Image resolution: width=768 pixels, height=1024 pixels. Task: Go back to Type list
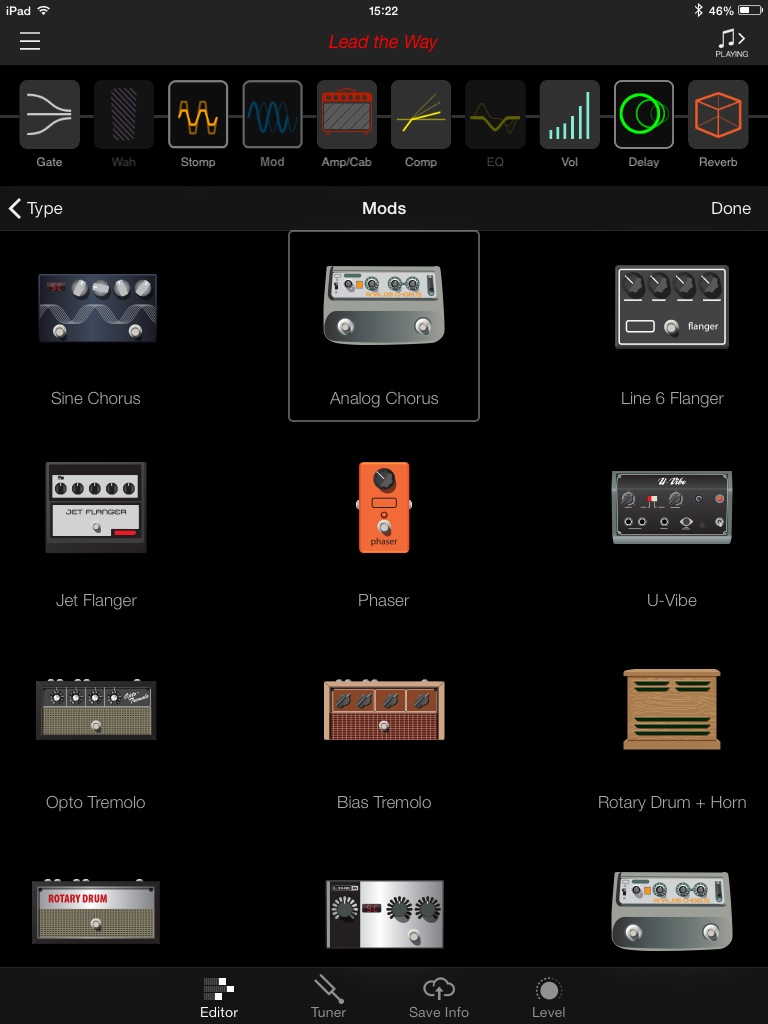tap(35, 208)
